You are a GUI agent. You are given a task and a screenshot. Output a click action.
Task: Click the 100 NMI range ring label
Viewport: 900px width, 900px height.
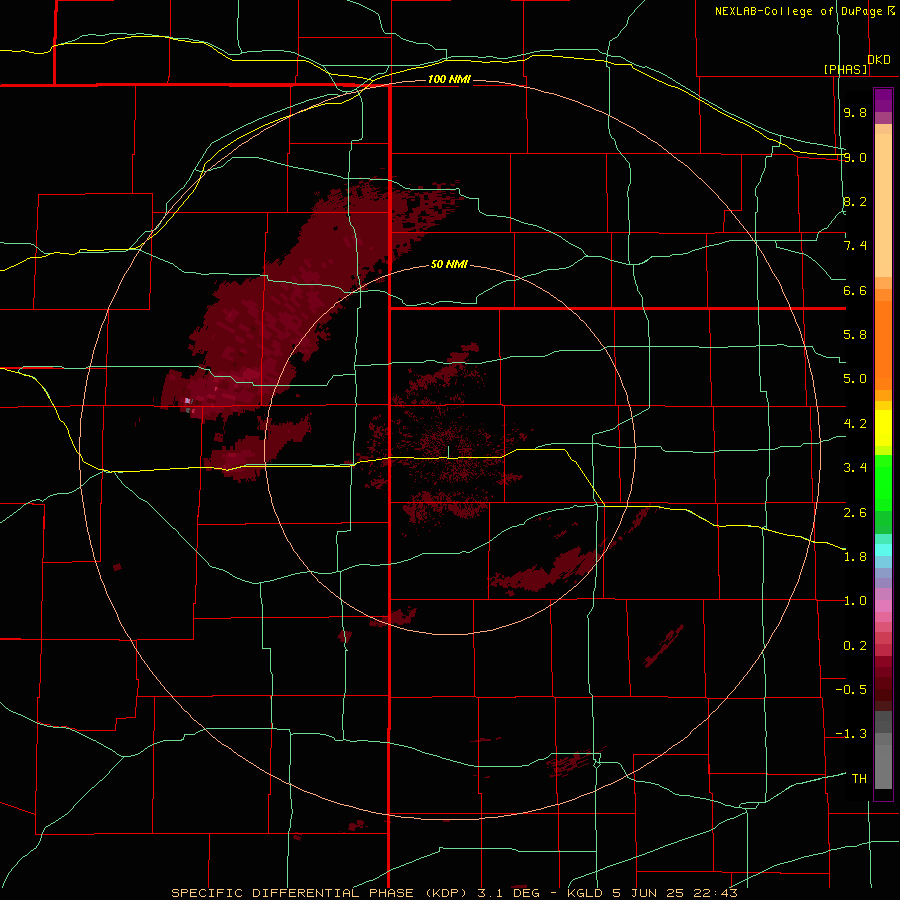(449, 79)
